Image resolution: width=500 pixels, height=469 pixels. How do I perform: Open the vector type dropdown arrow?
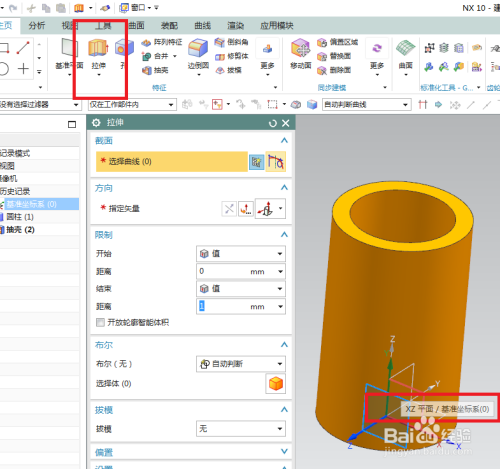[x=281, y=208]
